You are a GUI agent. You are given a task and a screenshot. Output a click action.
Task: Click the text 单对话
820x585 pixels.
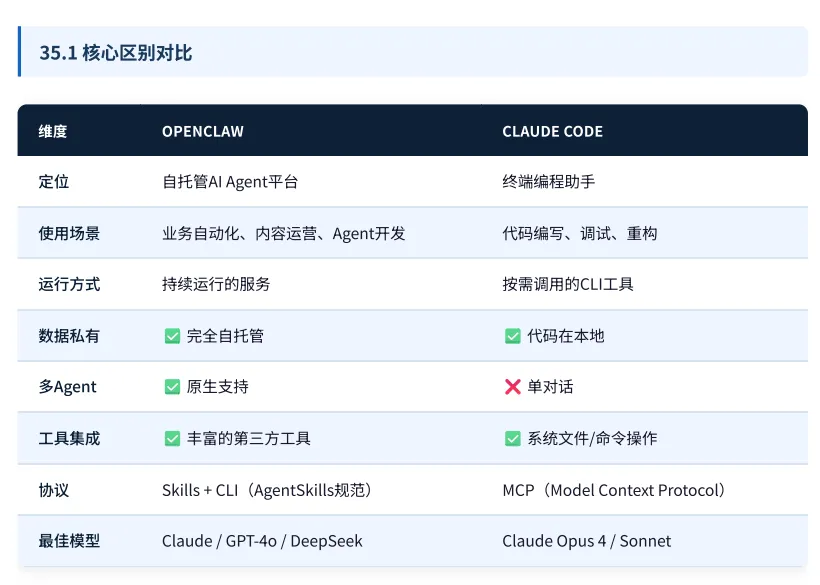pyautogui.click(x=550, y=386)
